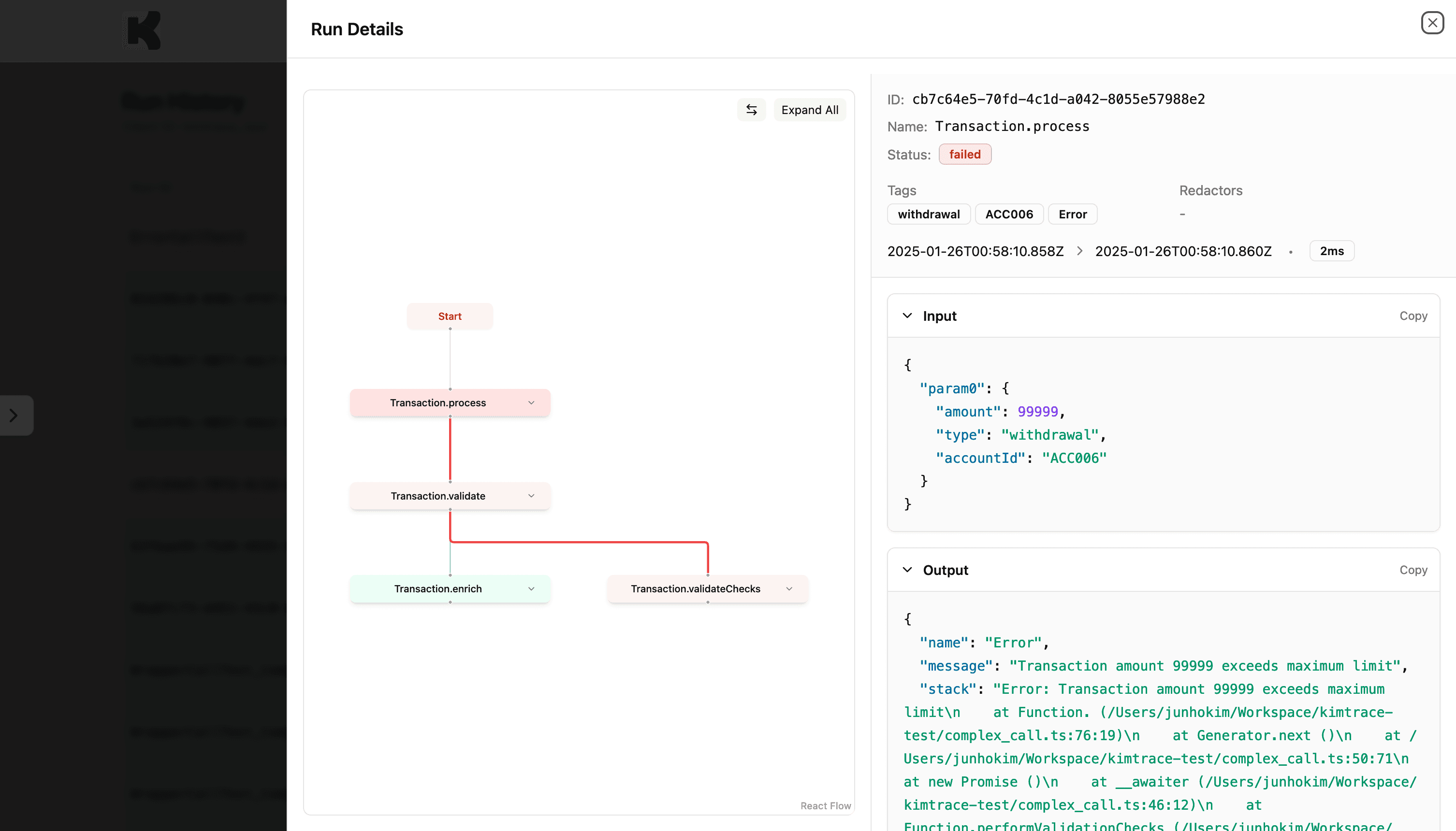Click the "ACC006" accountId value
Screen dimensions: 1456x831
click(x=1074, y=458)
